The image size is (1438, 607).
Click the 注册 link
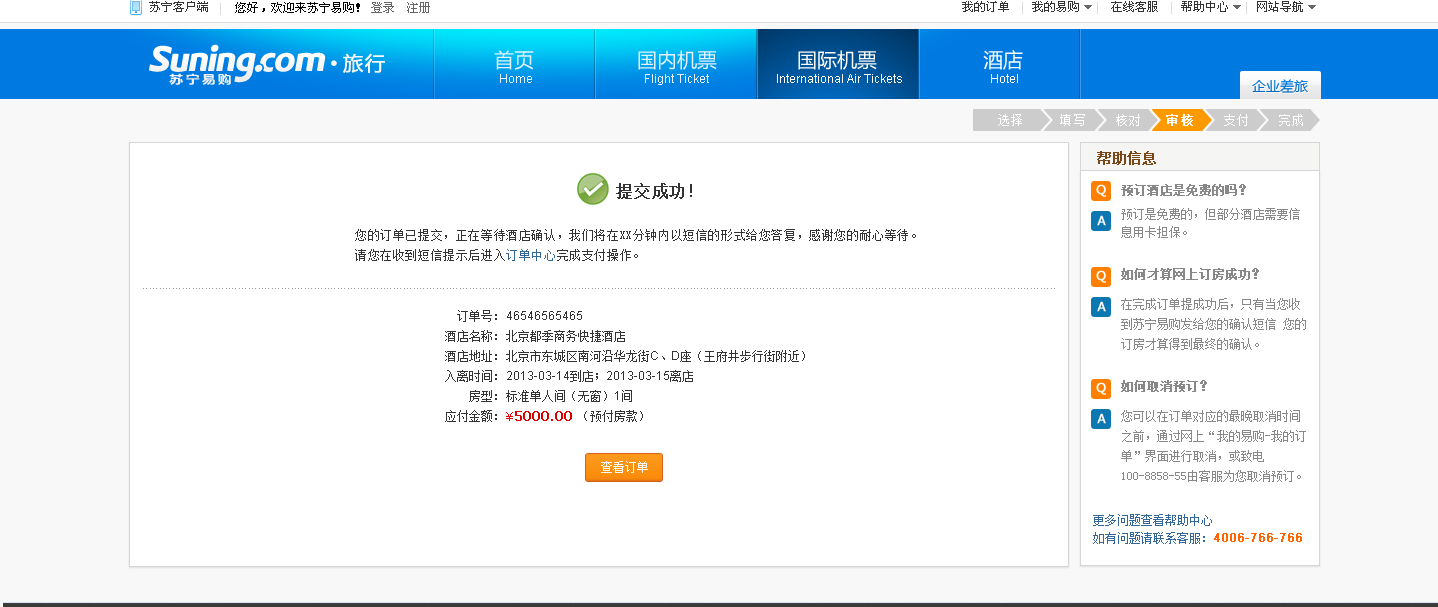[418, 7]
